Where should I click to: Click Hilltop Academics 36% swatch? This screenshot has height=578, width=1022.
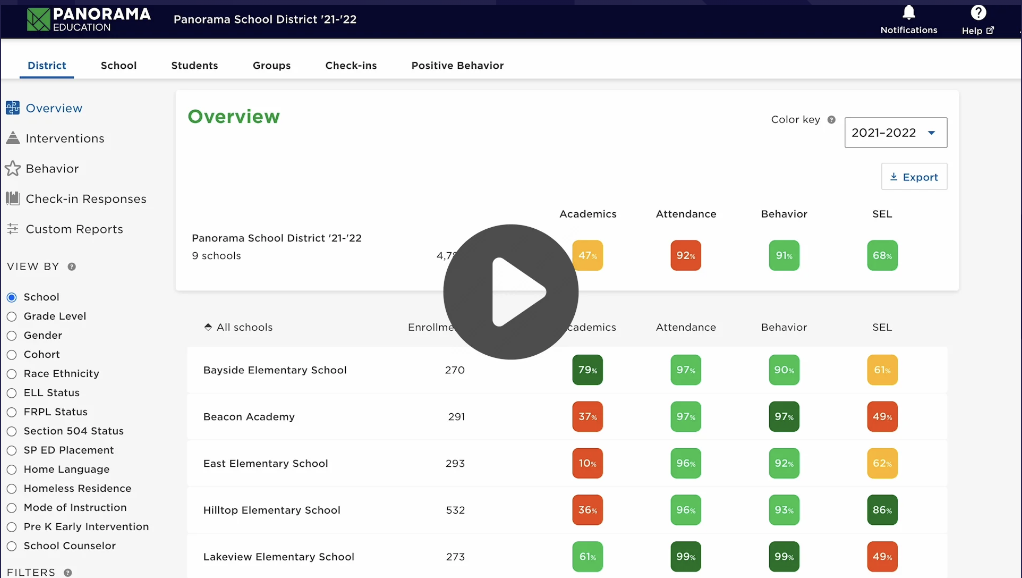(x=588, y=510)
